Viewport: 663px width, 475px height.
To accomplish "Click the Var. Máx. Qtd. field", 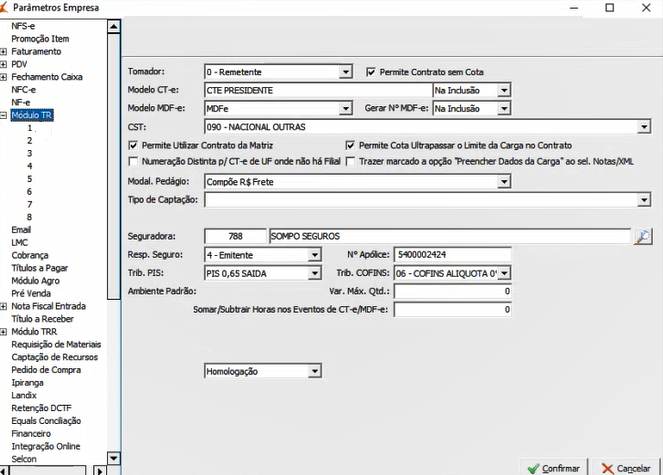I will [452, 291].
